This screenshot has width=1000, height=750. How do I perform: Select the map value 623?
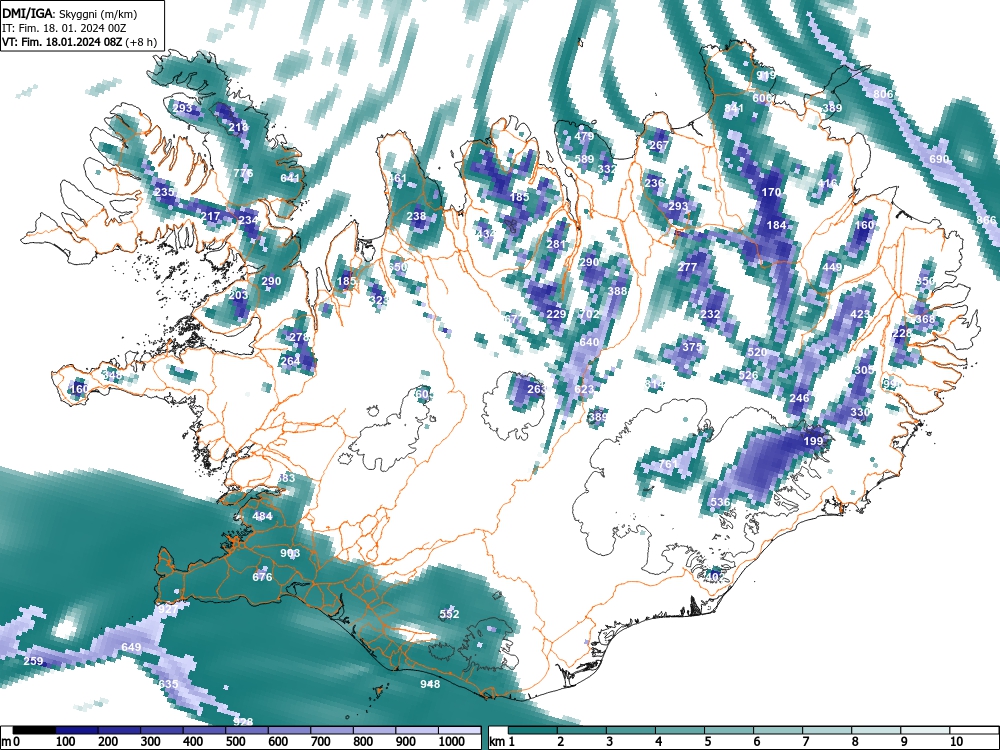[x=584, y=389]
